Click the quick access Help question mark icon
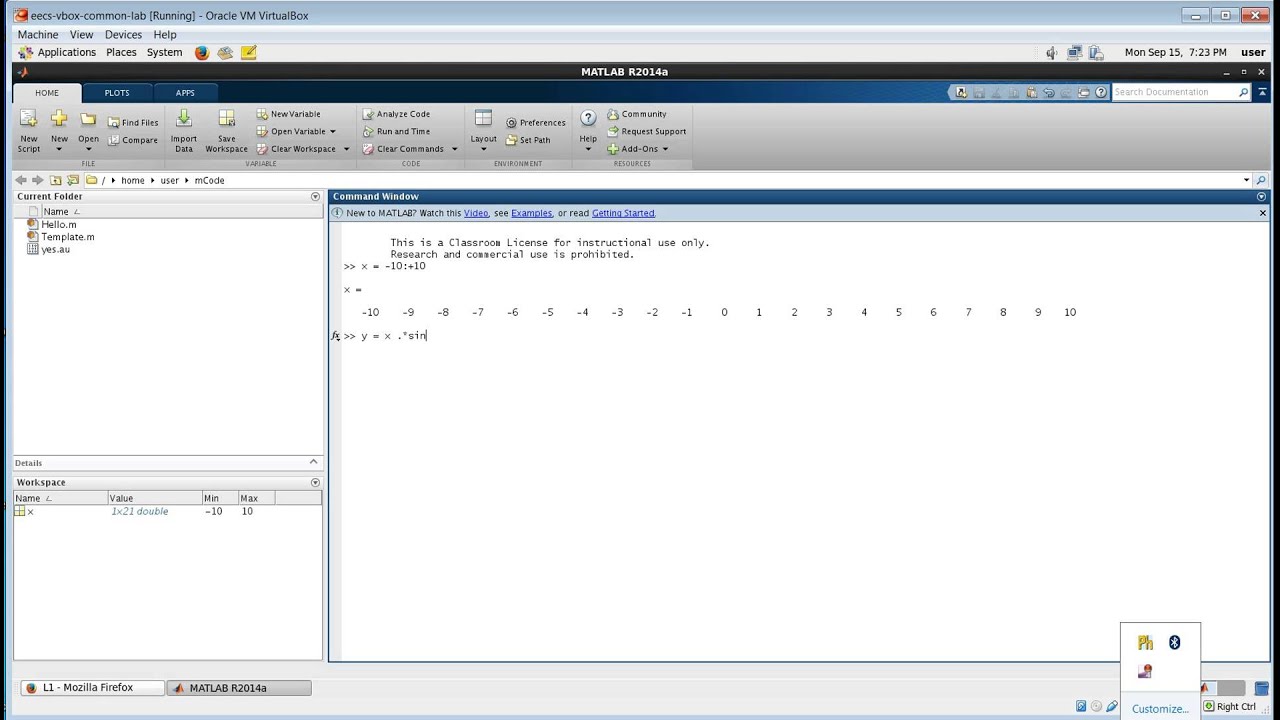 [x=1101, y=92]
